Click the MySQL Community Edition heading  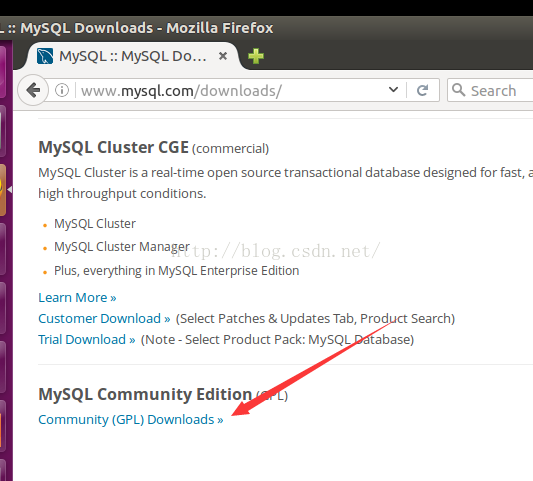click(x=145, y=394)
